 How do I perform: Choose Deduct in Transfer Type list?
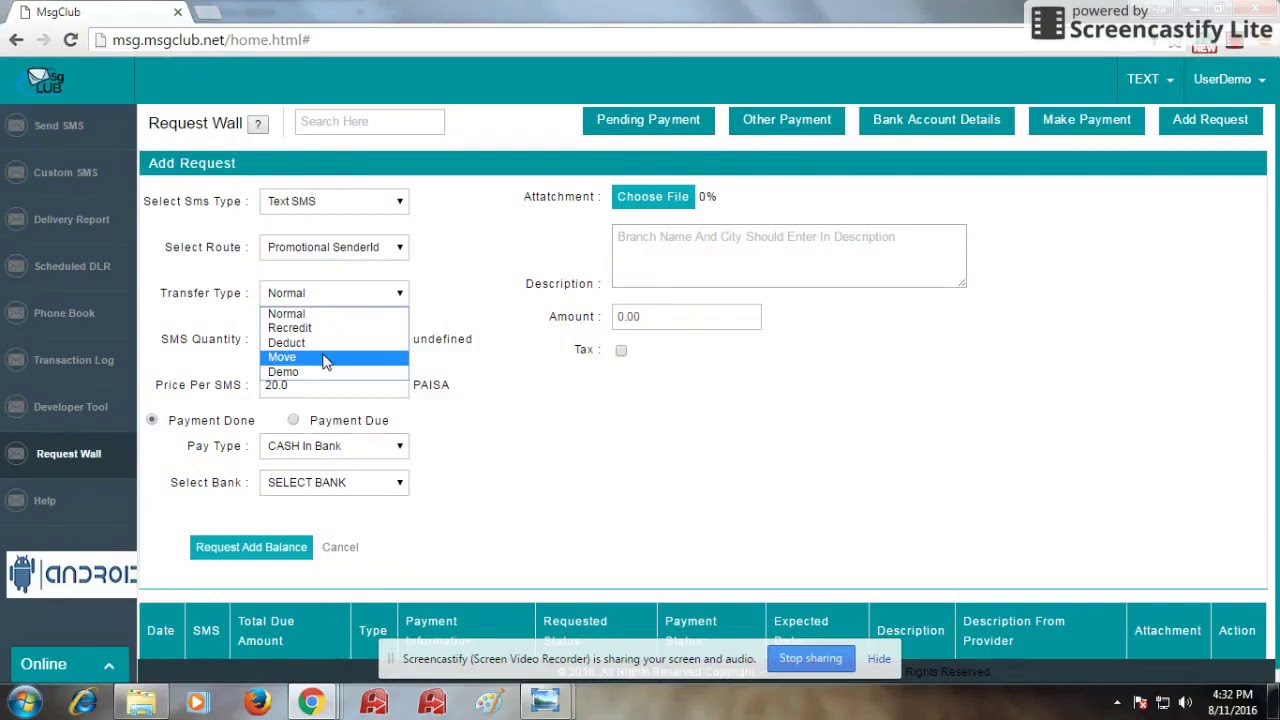pyautogui.click(x=334, y=343)
